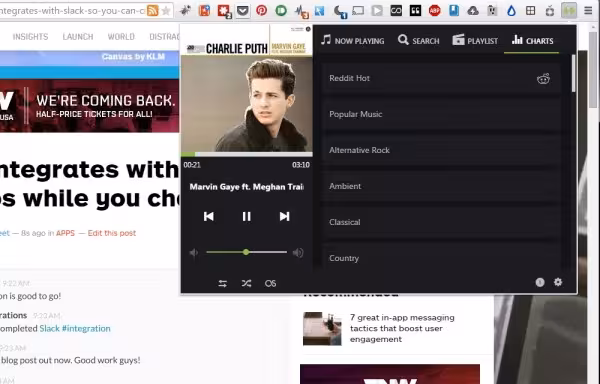600x384 pixels.
Task: Skip to the previous track
Action: 209,216
